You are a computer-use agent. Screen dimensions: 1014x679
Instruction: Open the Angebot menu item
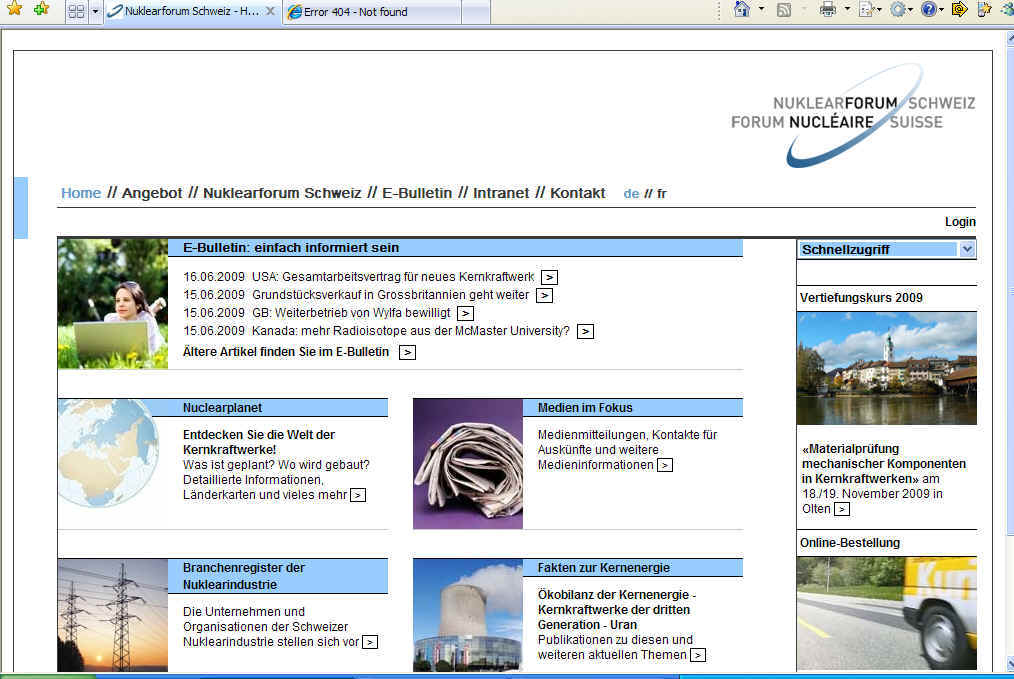pos(152,193)
